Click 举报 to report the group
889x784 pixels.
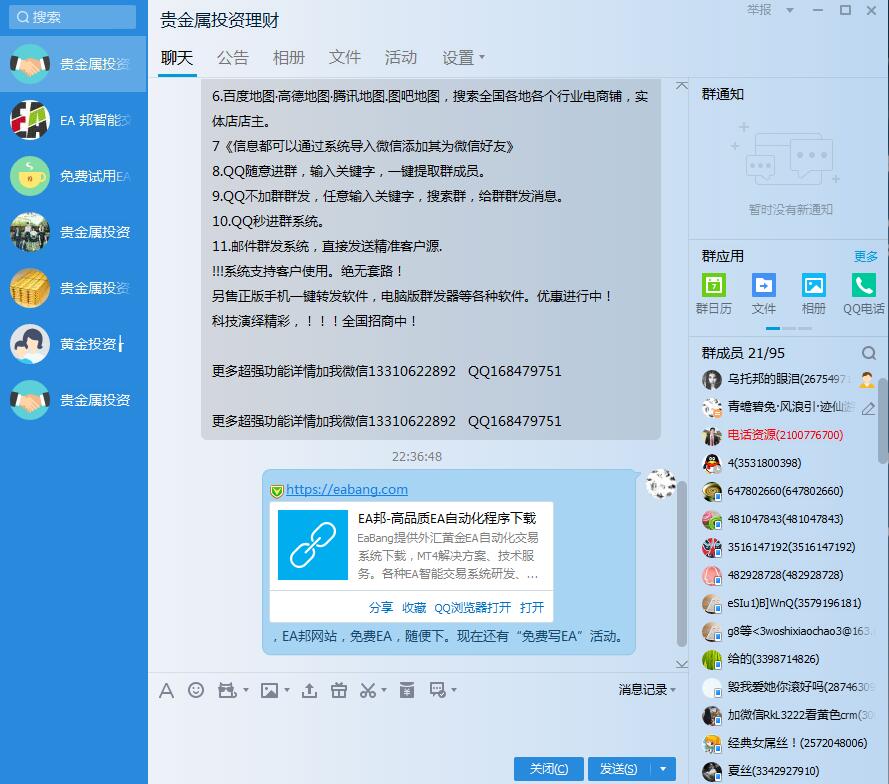coord(759,10)
